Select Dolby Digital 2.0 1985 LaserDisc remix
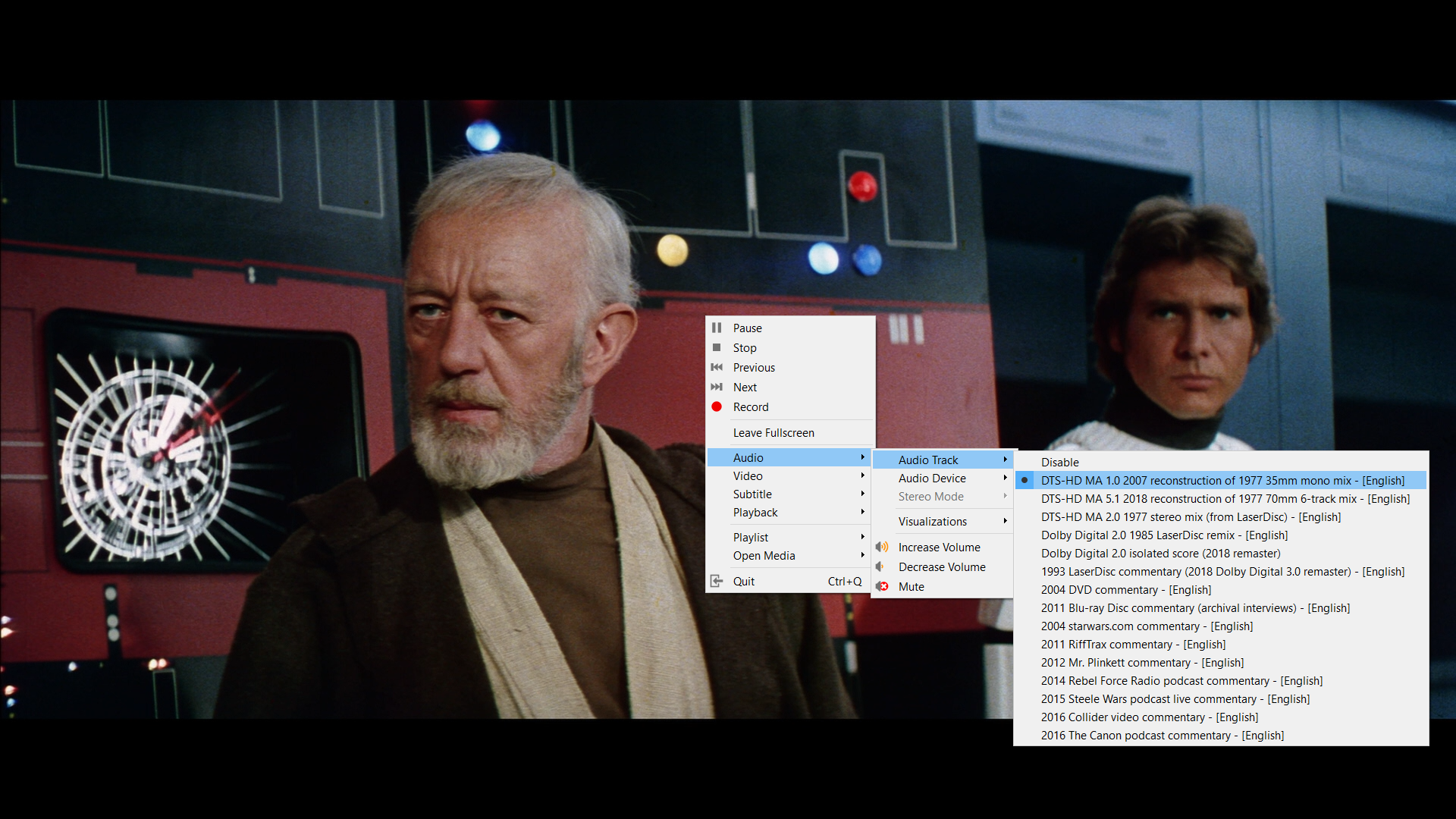Image resolution: width=1456 pixels, height=819 pixels. click(1221, 535)
